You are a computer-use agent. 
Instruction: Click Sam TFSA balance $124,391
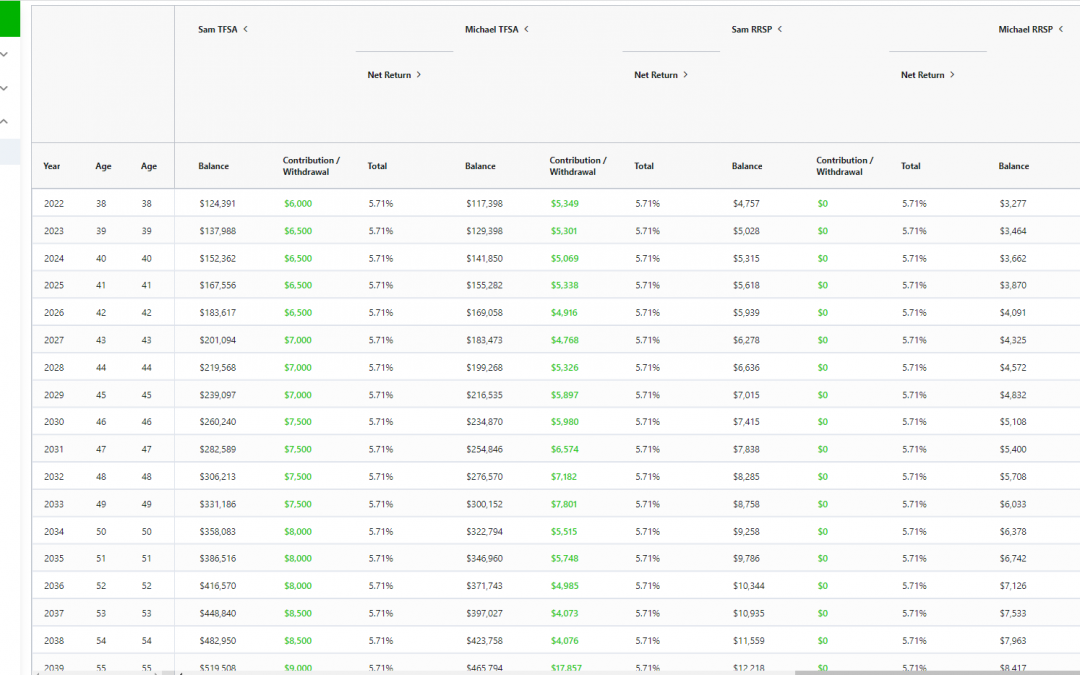pyautogui.click(x=218, y=204)
